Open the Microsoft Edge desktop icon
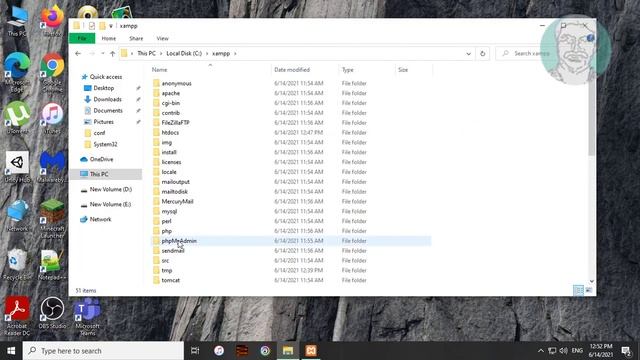The width and height of the screenshot is (640, 360). [x=17, y=72]
